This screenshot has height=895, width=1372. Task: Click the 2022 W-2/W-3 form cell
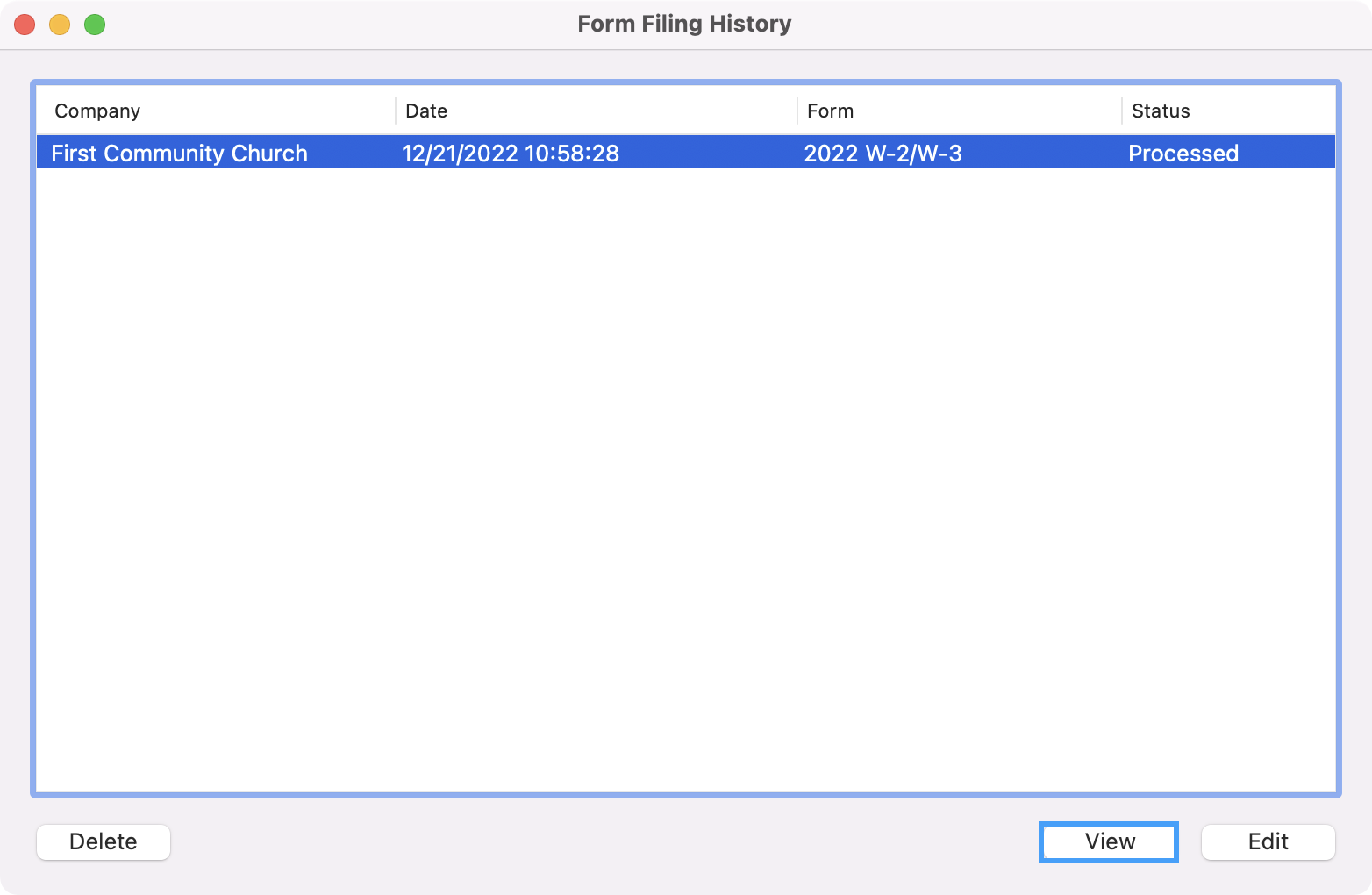point(883,154)
